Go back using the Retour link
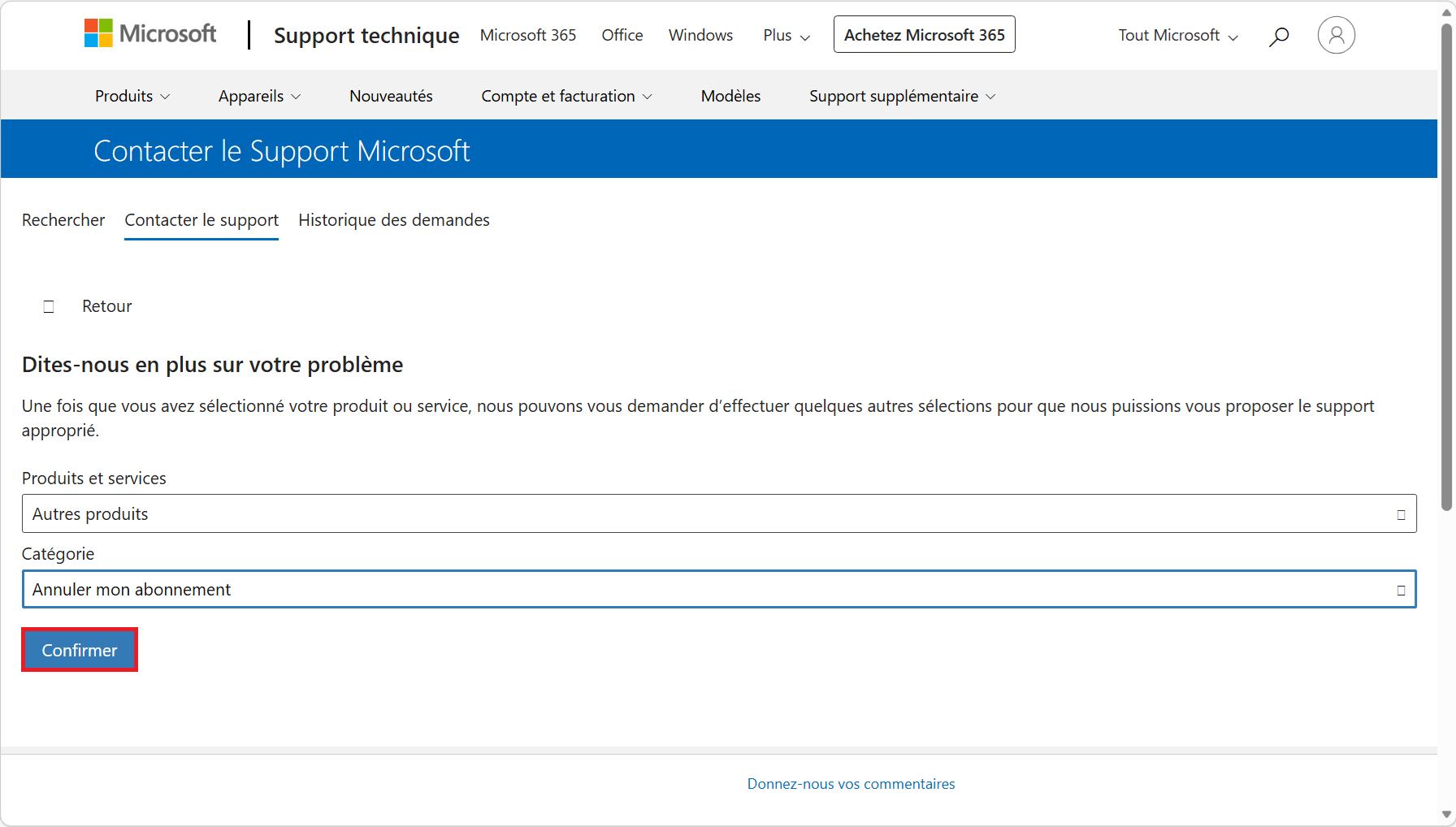1456x827 pixels. click(106, 306)
